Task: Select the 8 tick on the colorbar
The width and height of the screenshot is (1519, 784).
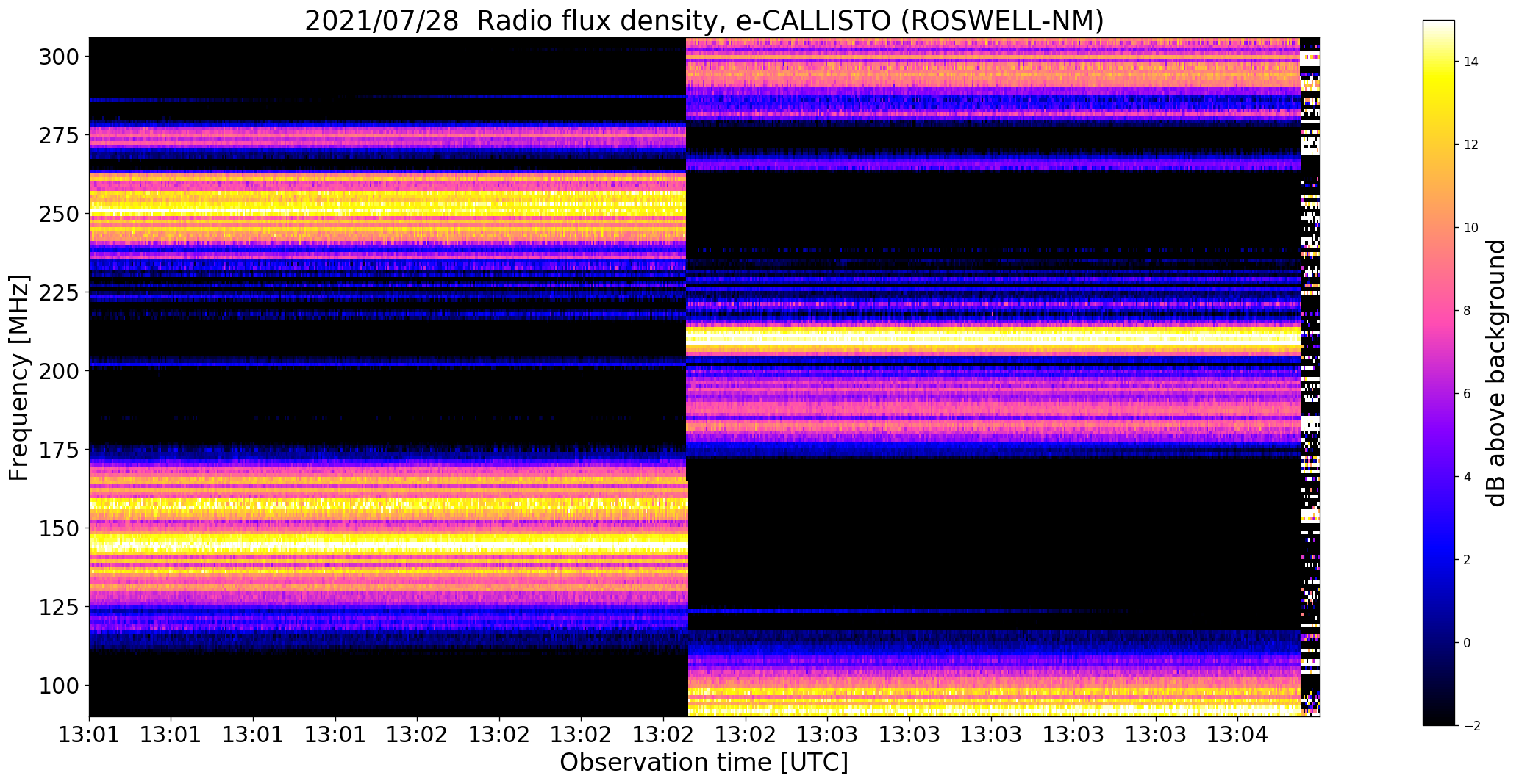Action: [x=1468, y=311]
